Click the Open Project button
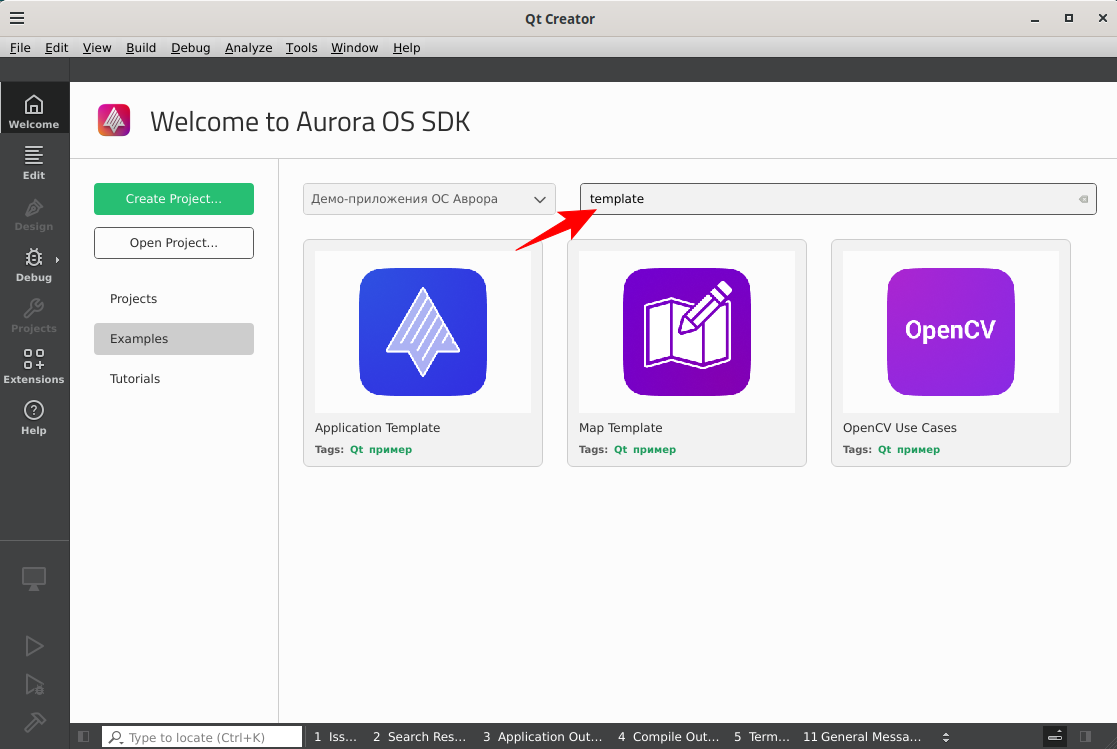Image resolution: width=1117 pixels, height=749 pixels. click(174, 243)
